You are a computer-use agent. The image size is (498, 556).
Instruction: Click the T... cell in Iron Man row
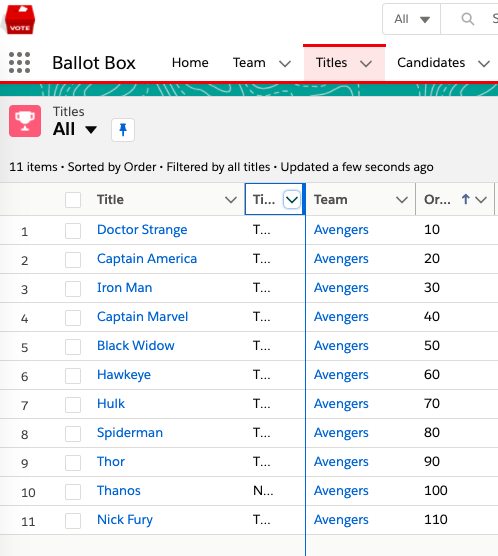coord(261,288)
